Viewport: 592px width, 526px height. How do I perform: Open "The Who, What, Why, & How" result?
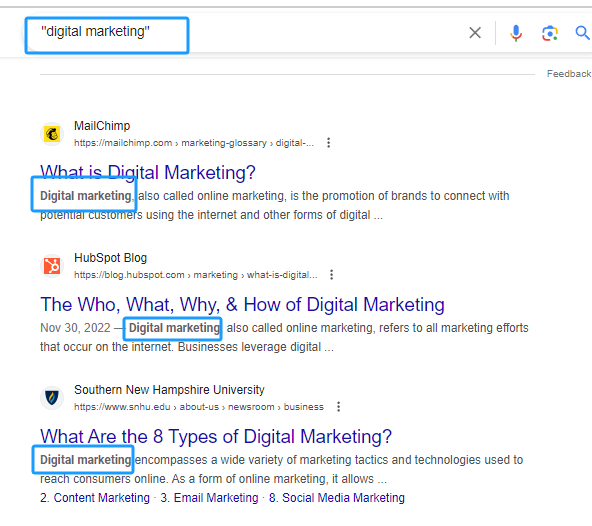pos(242,304)
